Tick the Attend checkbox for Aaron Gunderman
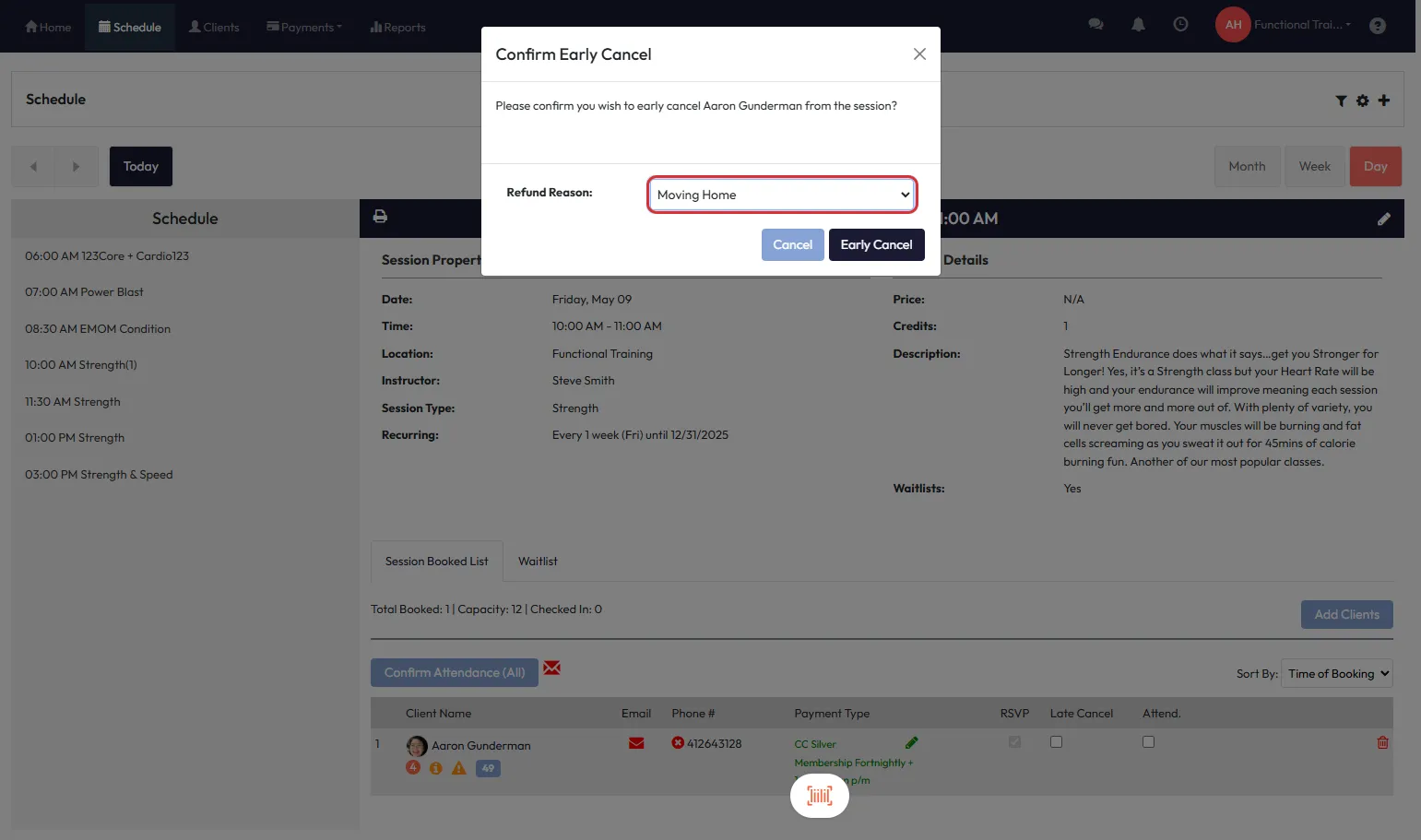The image size is (1421, 840). click(1148, 742)
